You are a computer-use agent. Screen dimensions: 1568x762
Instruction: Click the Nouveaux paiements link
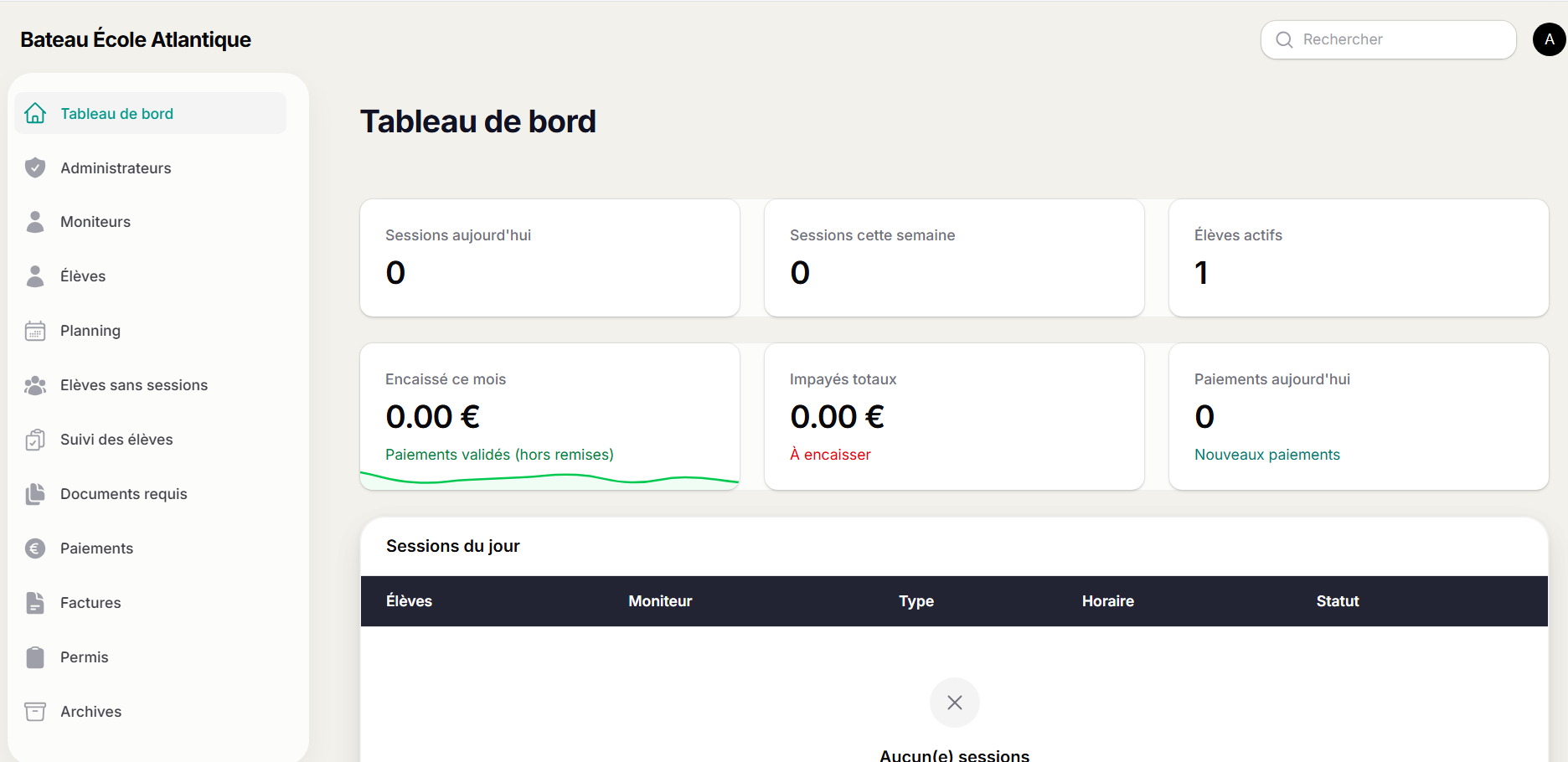pyautogui.click(x=1266, y=455)
